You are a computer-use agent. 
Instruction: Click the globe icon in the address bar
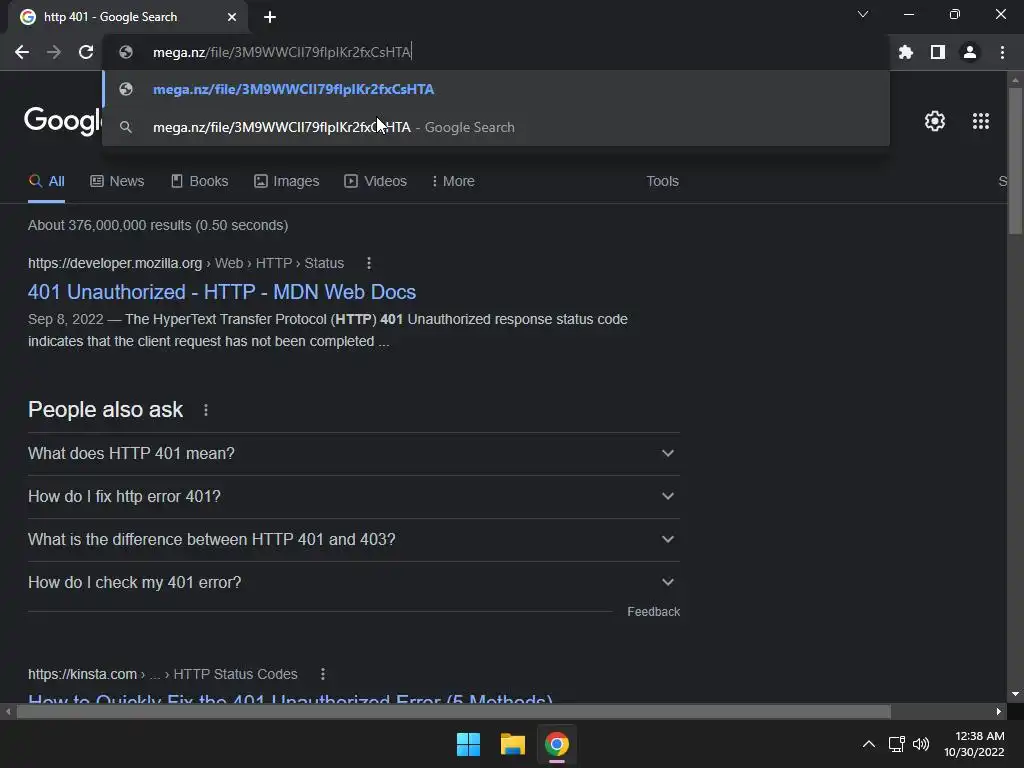tap(126, 52)
